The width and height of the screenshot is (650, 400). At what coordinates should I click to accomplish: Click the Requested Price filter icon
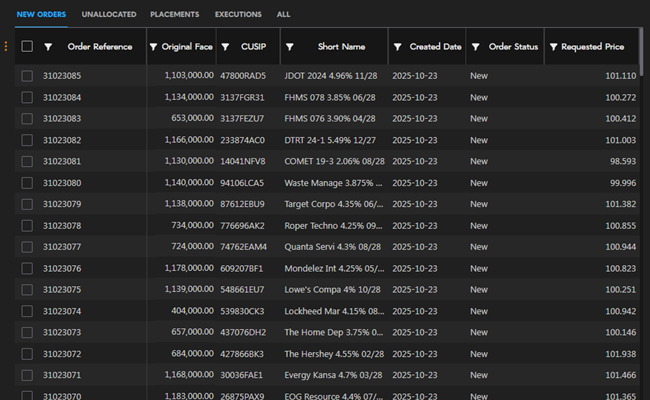pos(552,47)
